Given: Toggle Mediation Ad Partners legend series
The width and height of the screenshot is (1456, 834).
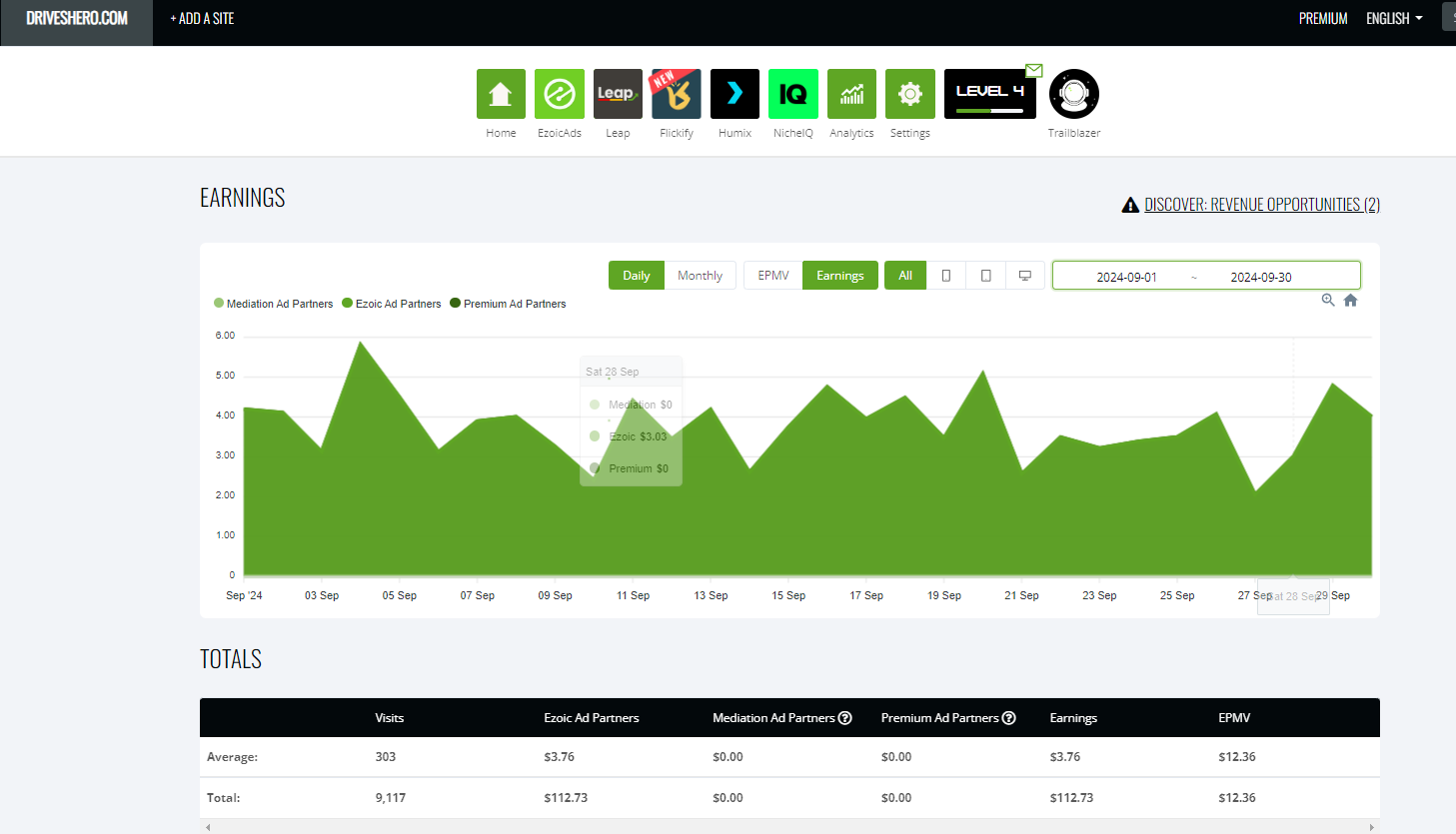Looking at the screenshot, I should [x=274, y=304].
